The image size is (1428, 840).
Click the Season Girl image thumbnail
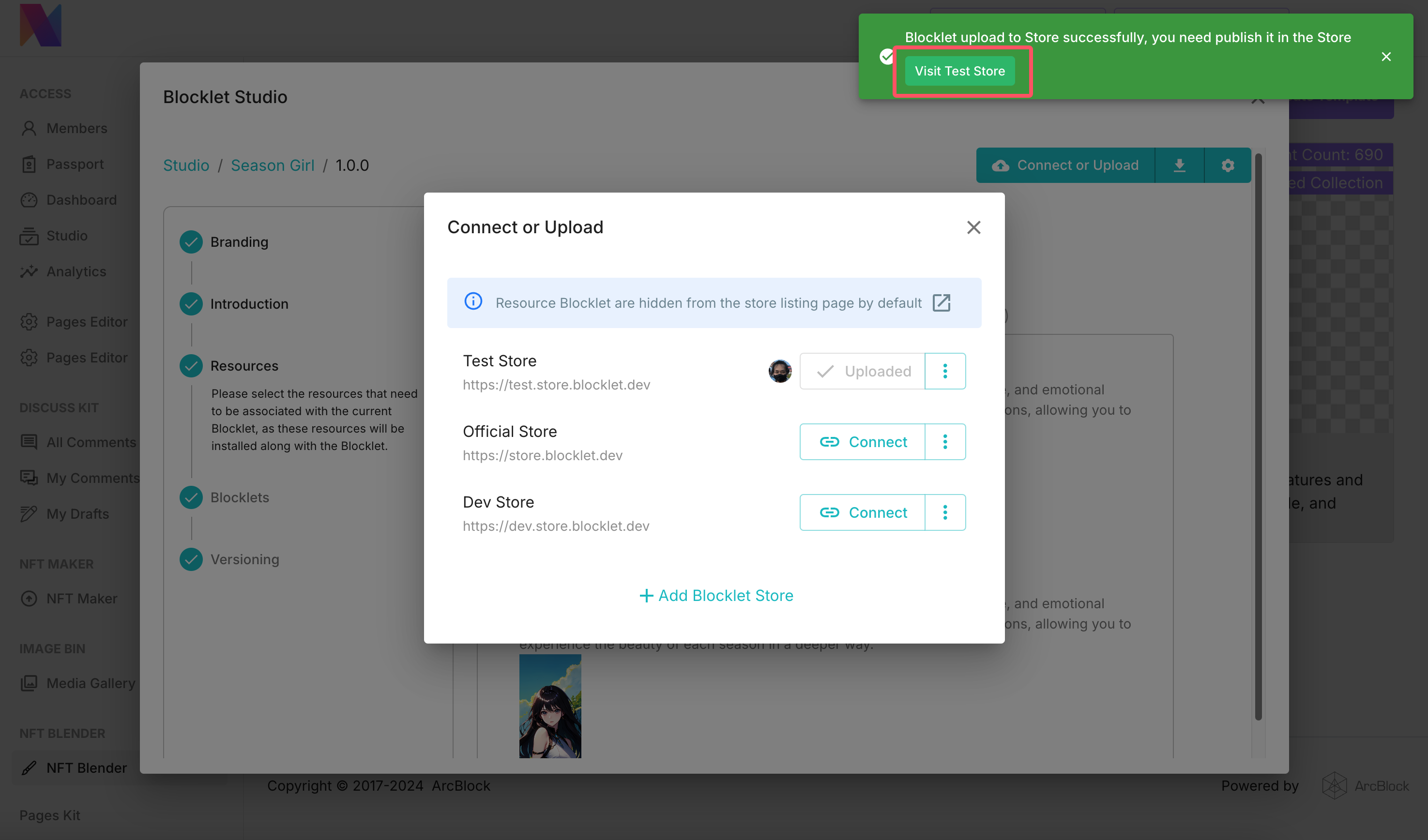pyautogui.click(x=550, y=706)
